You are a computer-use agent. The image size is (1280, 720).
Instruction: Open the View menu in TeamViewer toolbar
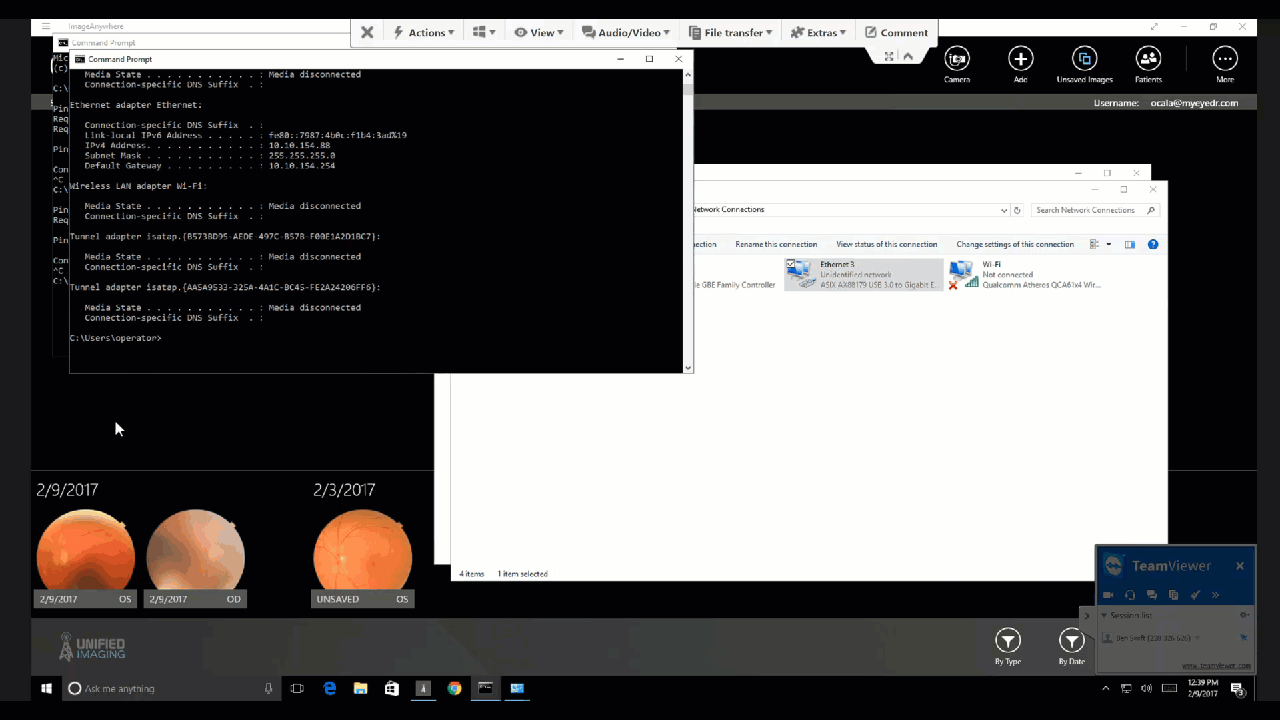click(x=539, y=32)
